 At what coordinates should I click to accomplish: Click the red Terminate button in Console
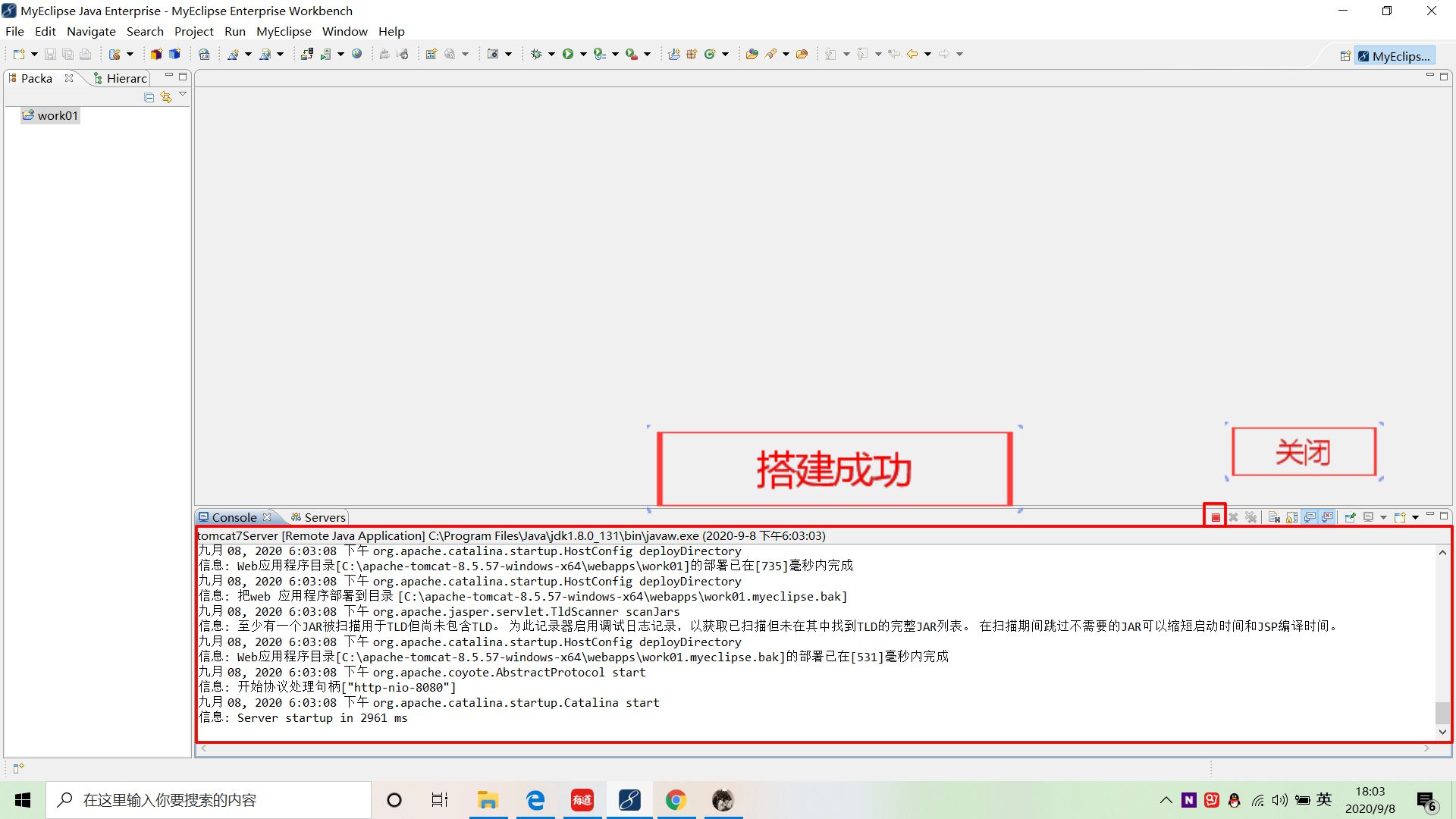(1216, 517)
